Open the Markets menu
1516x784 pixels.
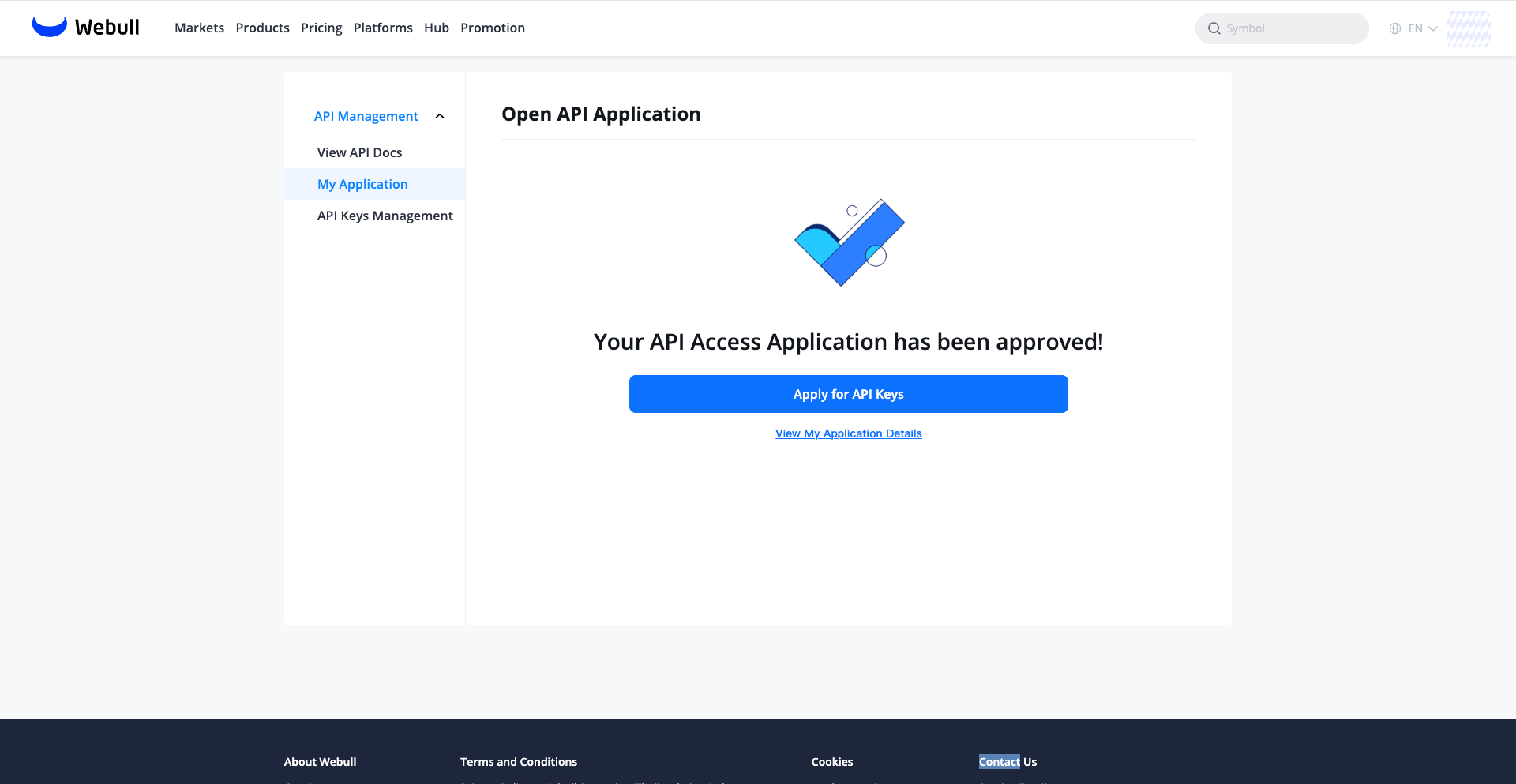(199, 28)
